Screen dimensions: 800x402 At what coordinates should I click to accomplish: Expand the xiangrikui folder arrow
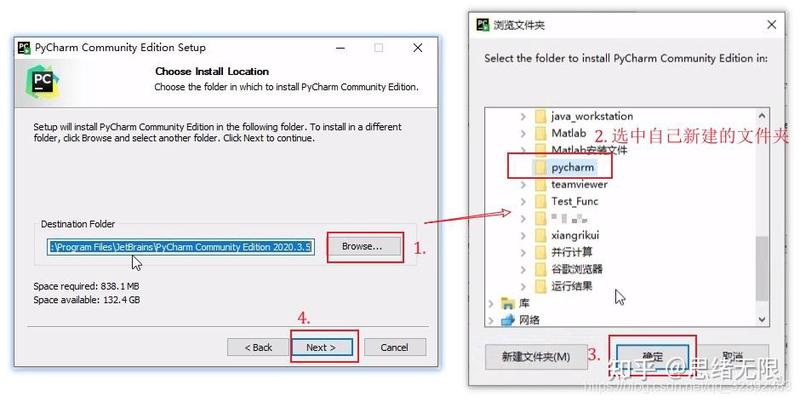coord(523,236)
